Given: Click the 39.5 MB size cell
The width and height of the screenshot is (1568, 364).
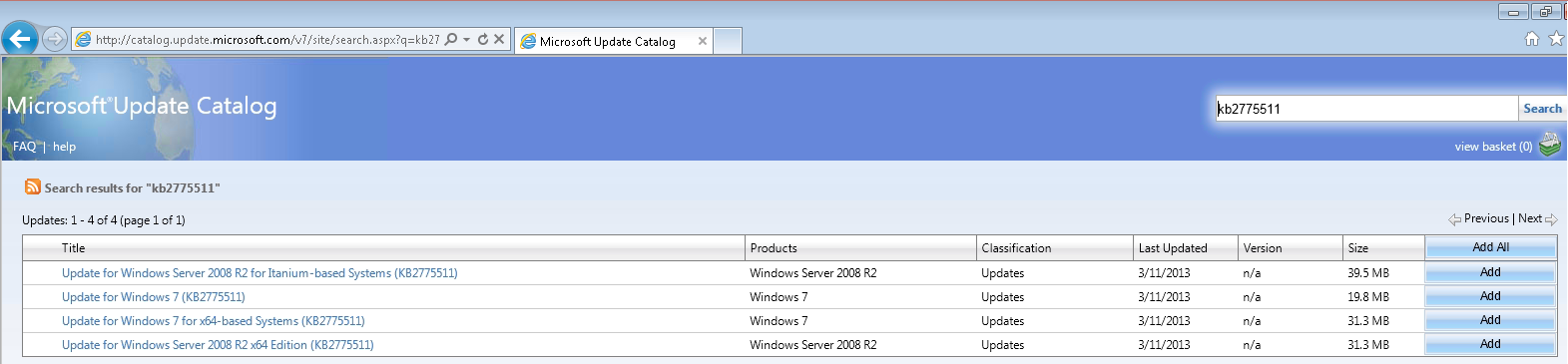Looking at the screenshot, I should click(1367, 273).
